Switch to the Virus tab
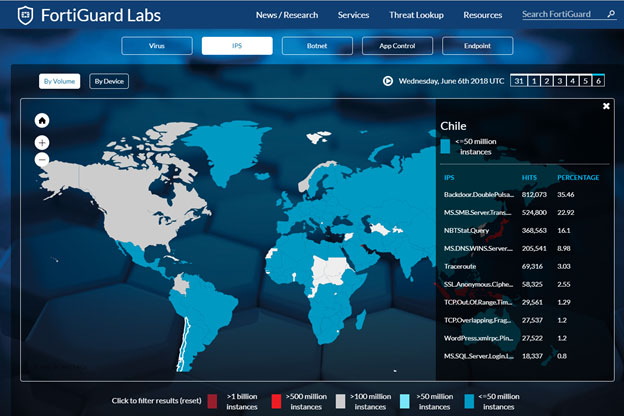Screen dimensions: 624x416 click(157, 46)
